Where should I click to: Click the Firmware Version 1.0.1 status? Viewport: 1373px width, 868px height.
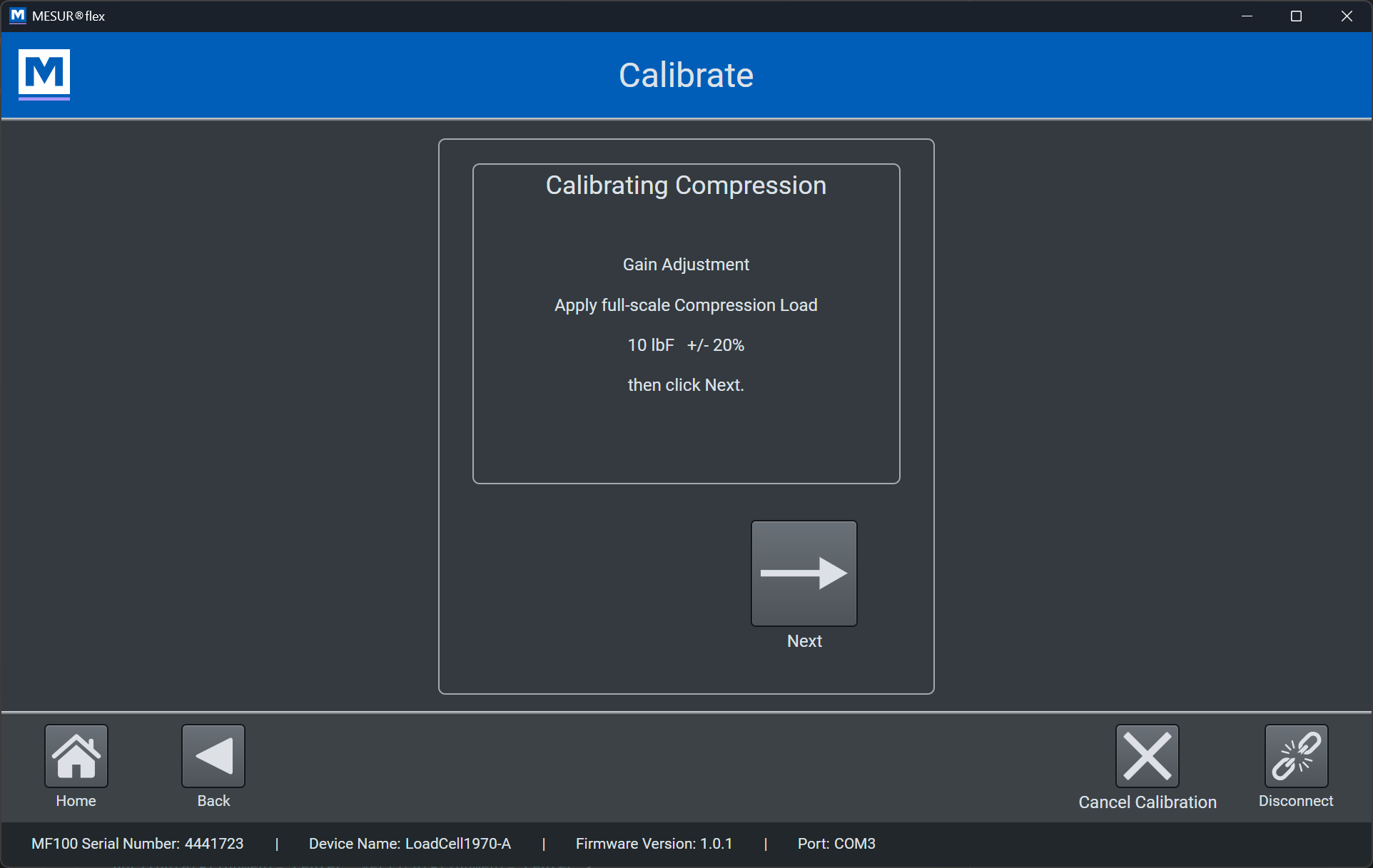[x=654, y=844]
